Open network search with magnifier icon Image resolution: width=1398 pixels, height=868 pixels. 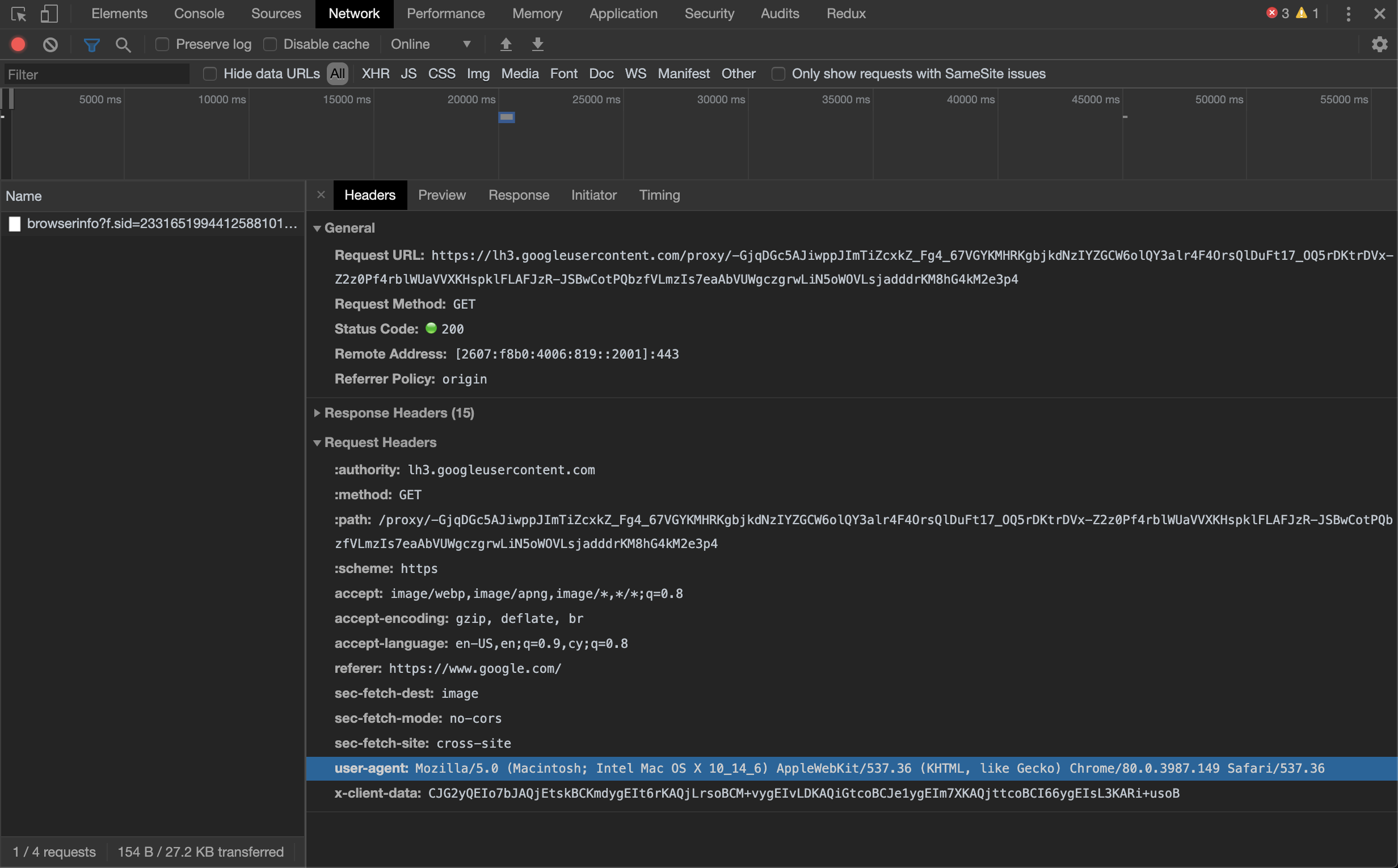tap(123, 44)
